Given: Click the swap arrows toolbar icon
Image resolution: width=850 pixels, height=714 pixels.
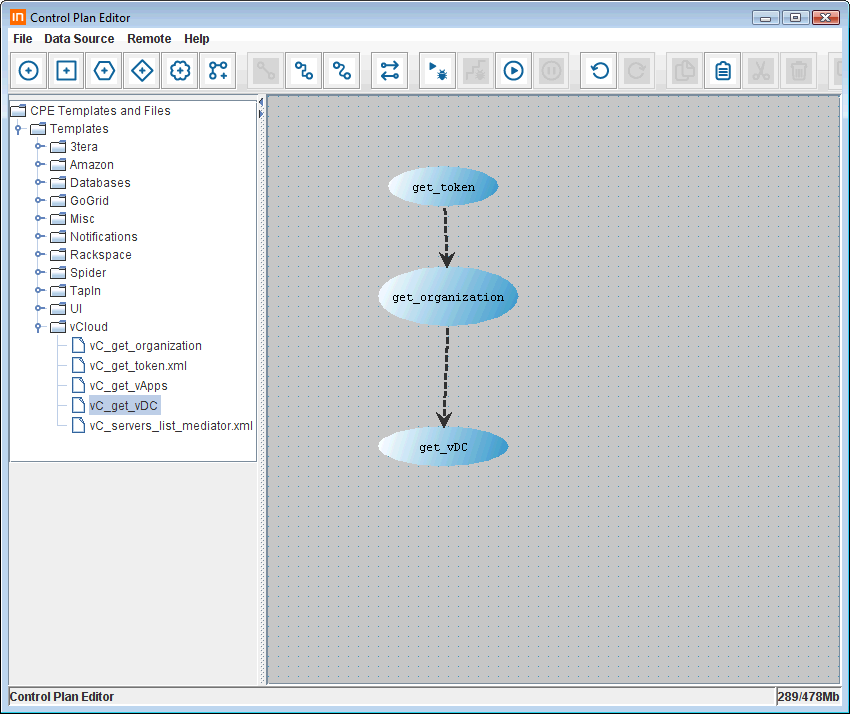Looking at the screenshot, I should coord(389,71).
